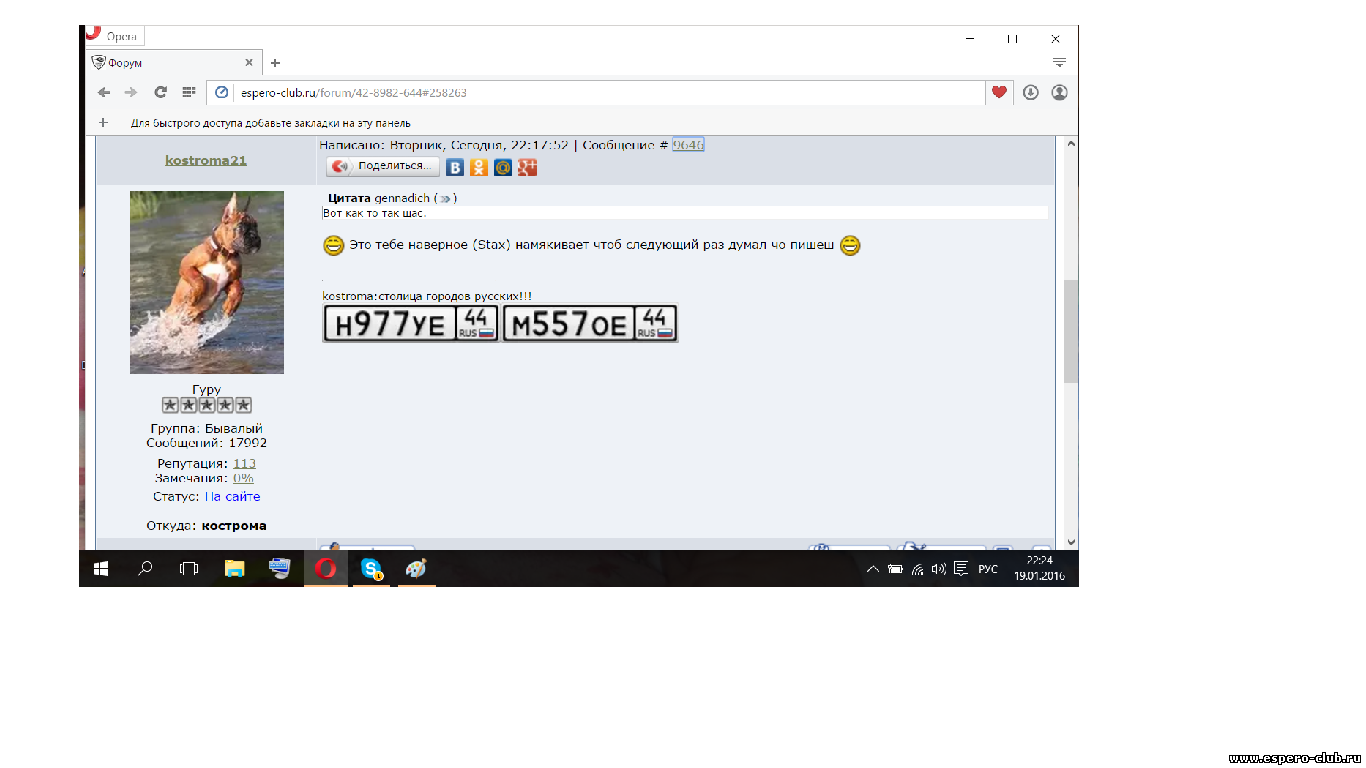Click the На сайте status text
This screenshot has height=768, width=1366.
232,496
